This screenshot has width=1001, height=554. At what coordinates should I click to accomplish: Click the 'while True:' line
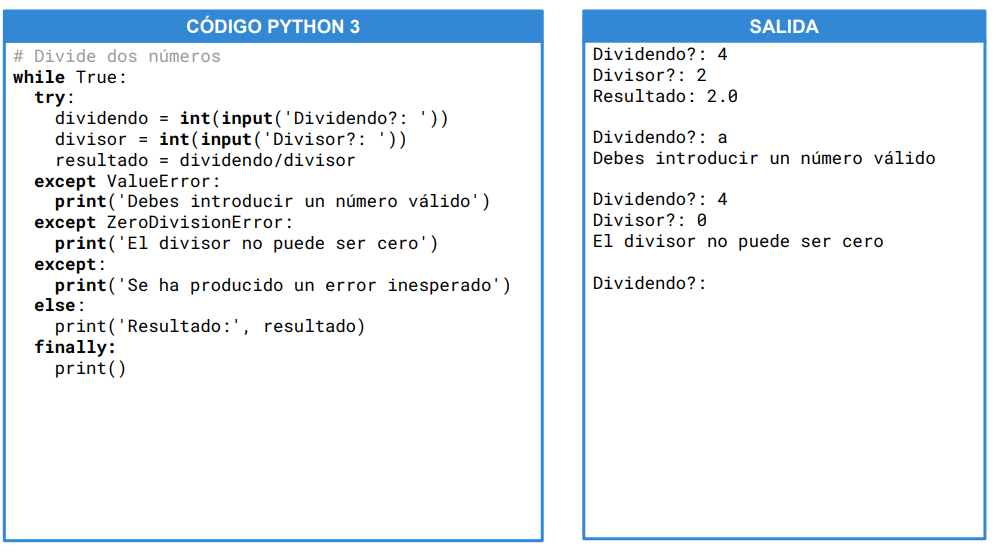70,77
